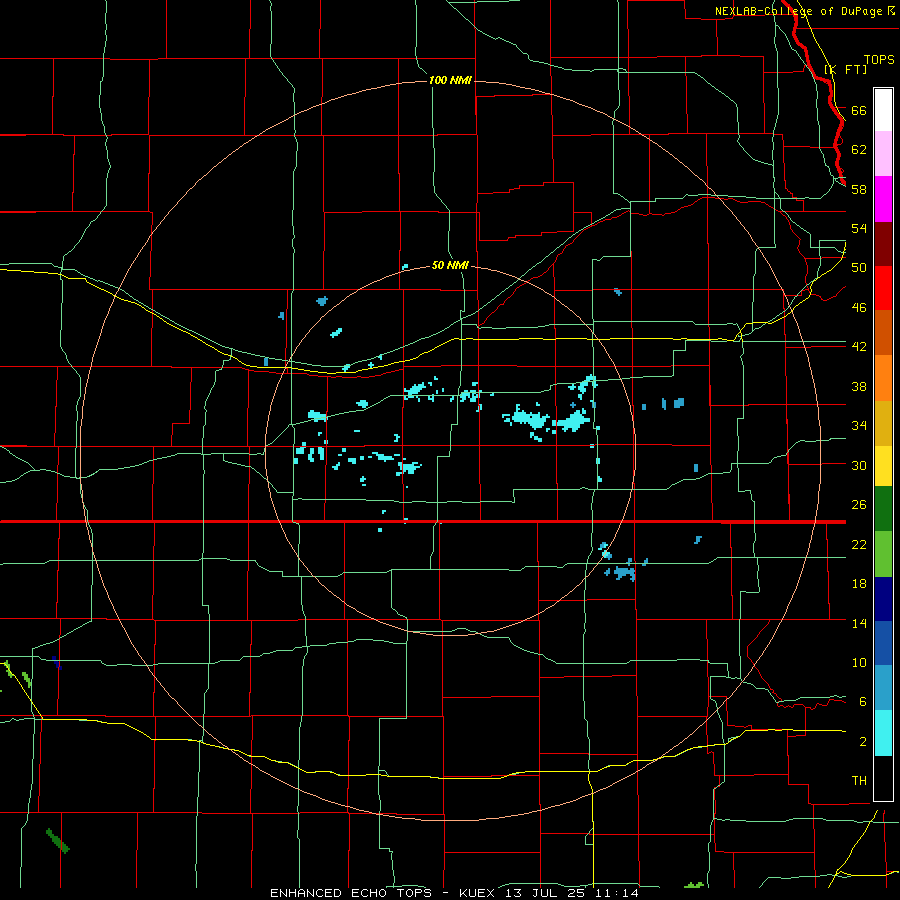This screenshot has width=900, height=900.
Task: Click the "14" legend value
Action: [859, 623]
